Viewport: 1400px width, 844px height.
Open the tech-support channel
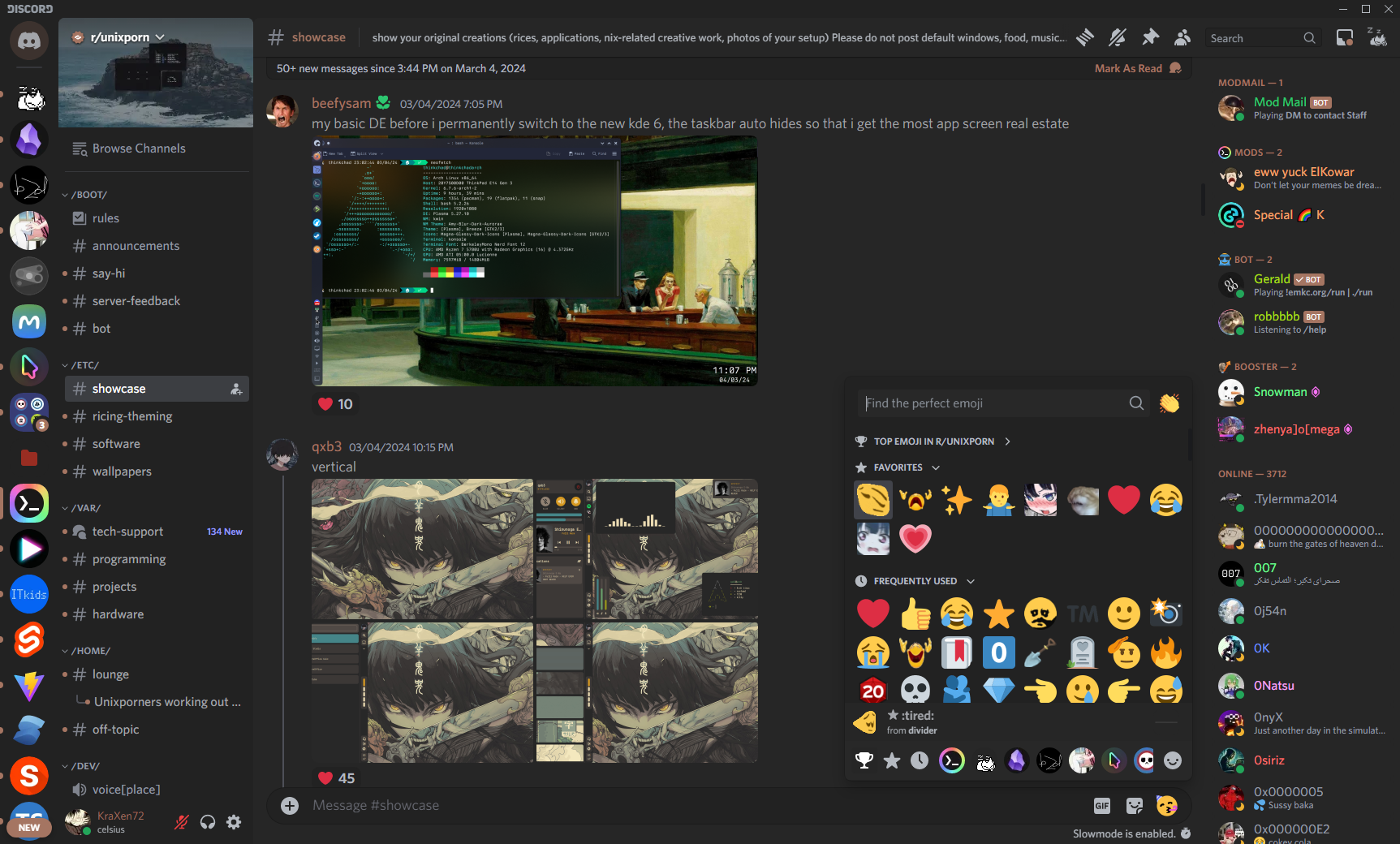pyautogui.click(x=157, y=532)
